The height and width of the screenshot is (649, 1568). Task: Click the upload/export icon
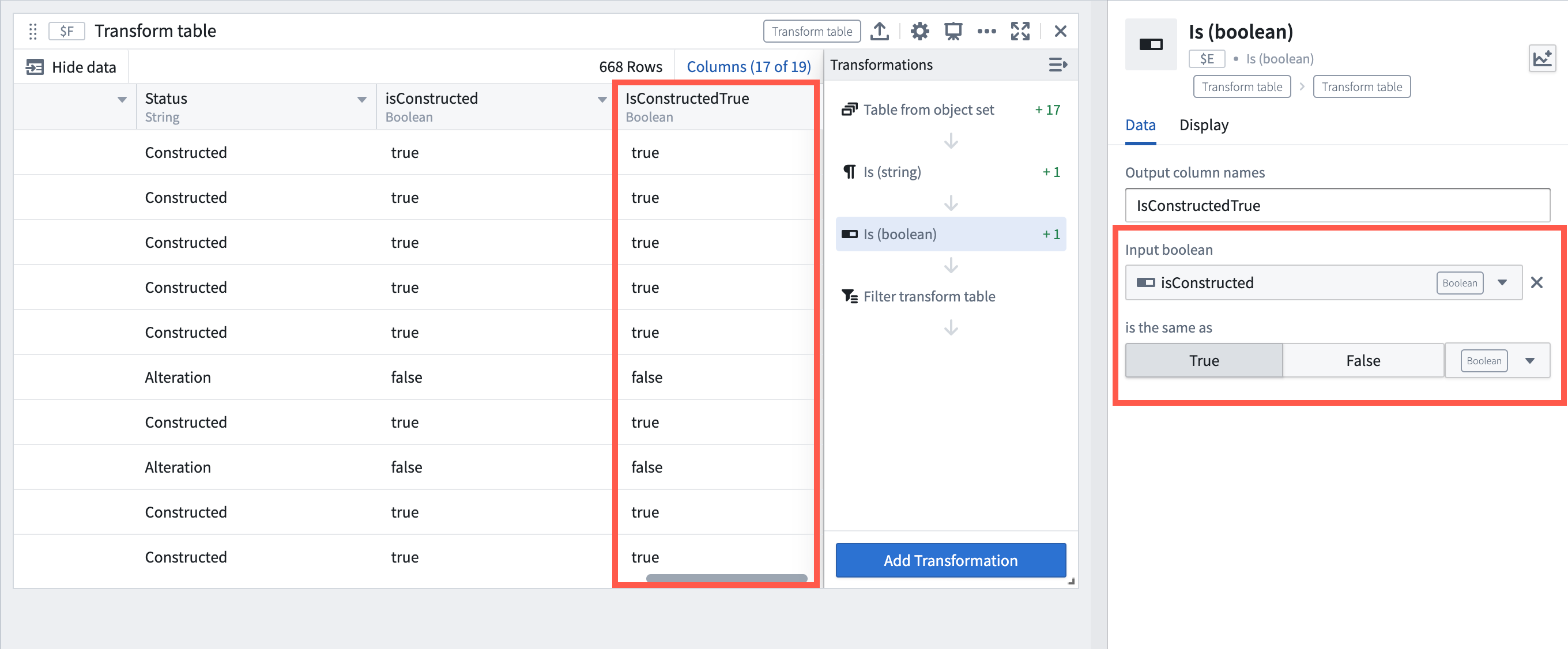coord(880,30)
